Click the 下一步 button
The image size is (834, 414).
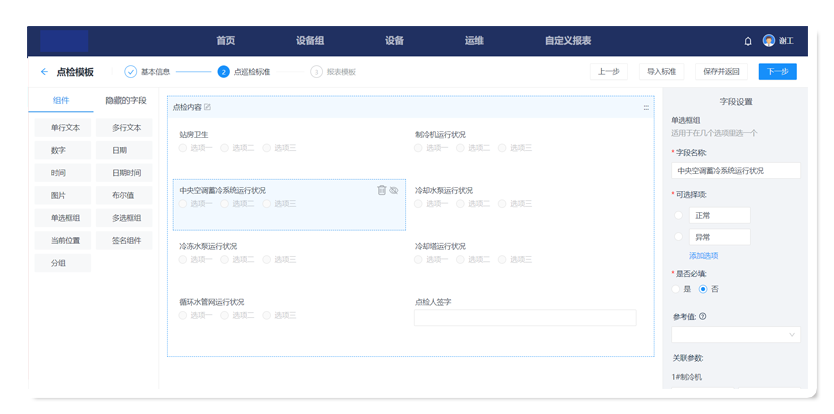[777, 72]
